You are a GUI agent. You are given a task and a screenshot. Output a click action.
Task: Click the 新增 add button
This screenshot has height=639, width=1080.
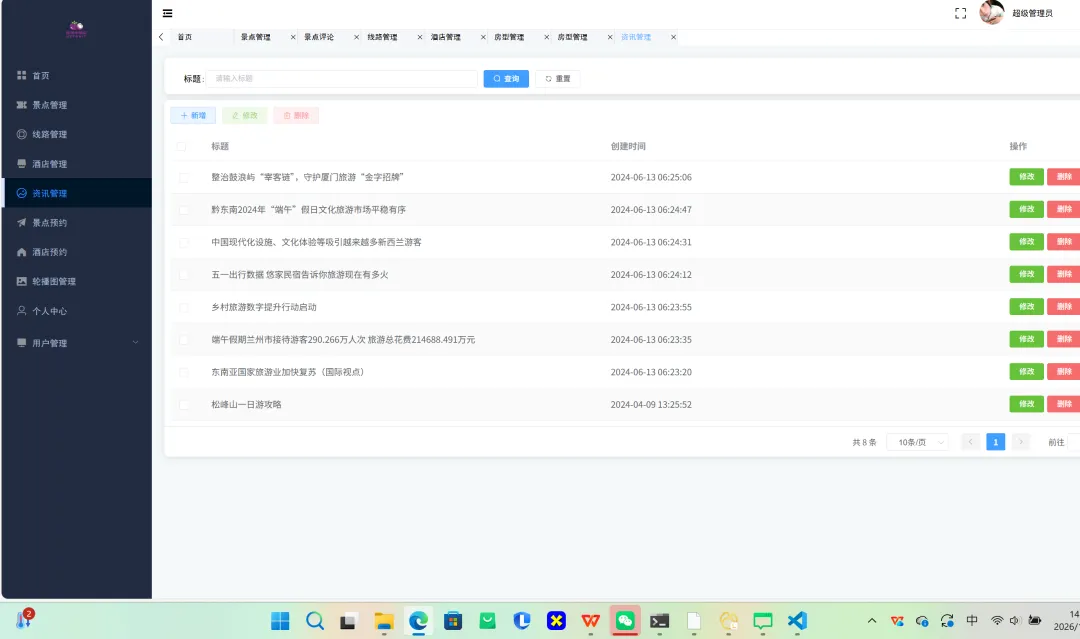click(193, 116)
